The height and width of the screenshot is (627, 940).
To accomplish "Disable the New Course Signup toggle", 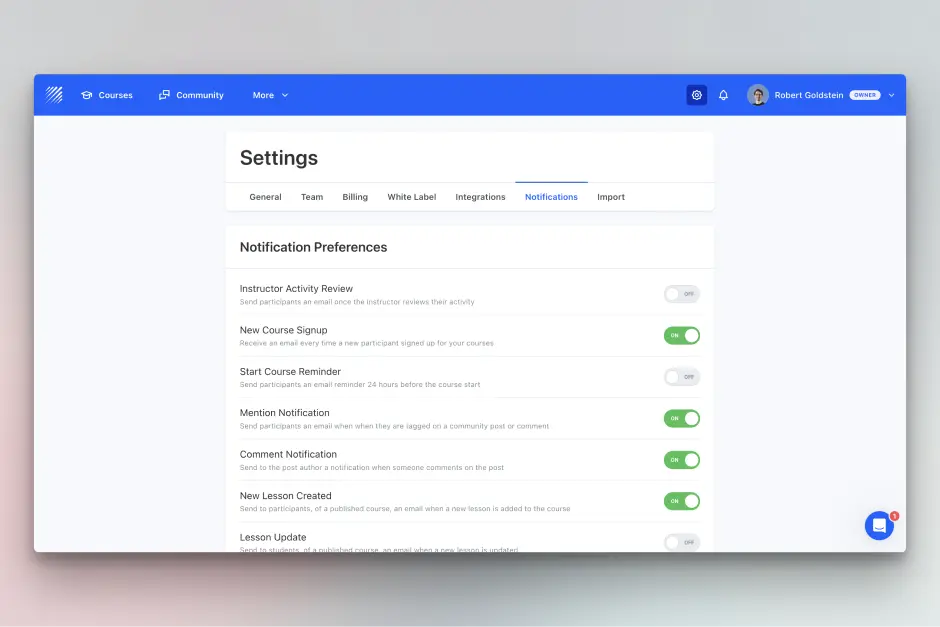I will pyautogui.click(x=682, y=335).
